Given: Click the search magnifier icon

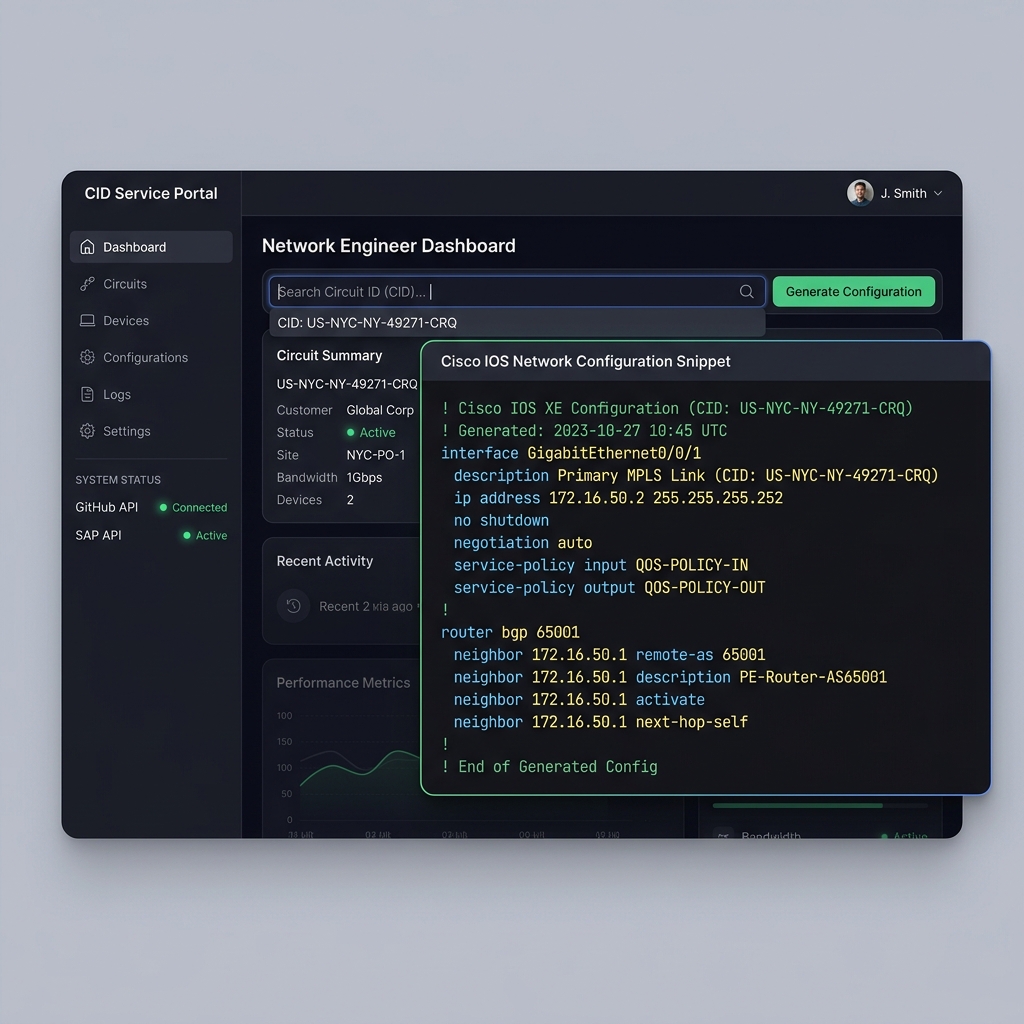Looking at the screenshot, I should [x=746, y=291].
